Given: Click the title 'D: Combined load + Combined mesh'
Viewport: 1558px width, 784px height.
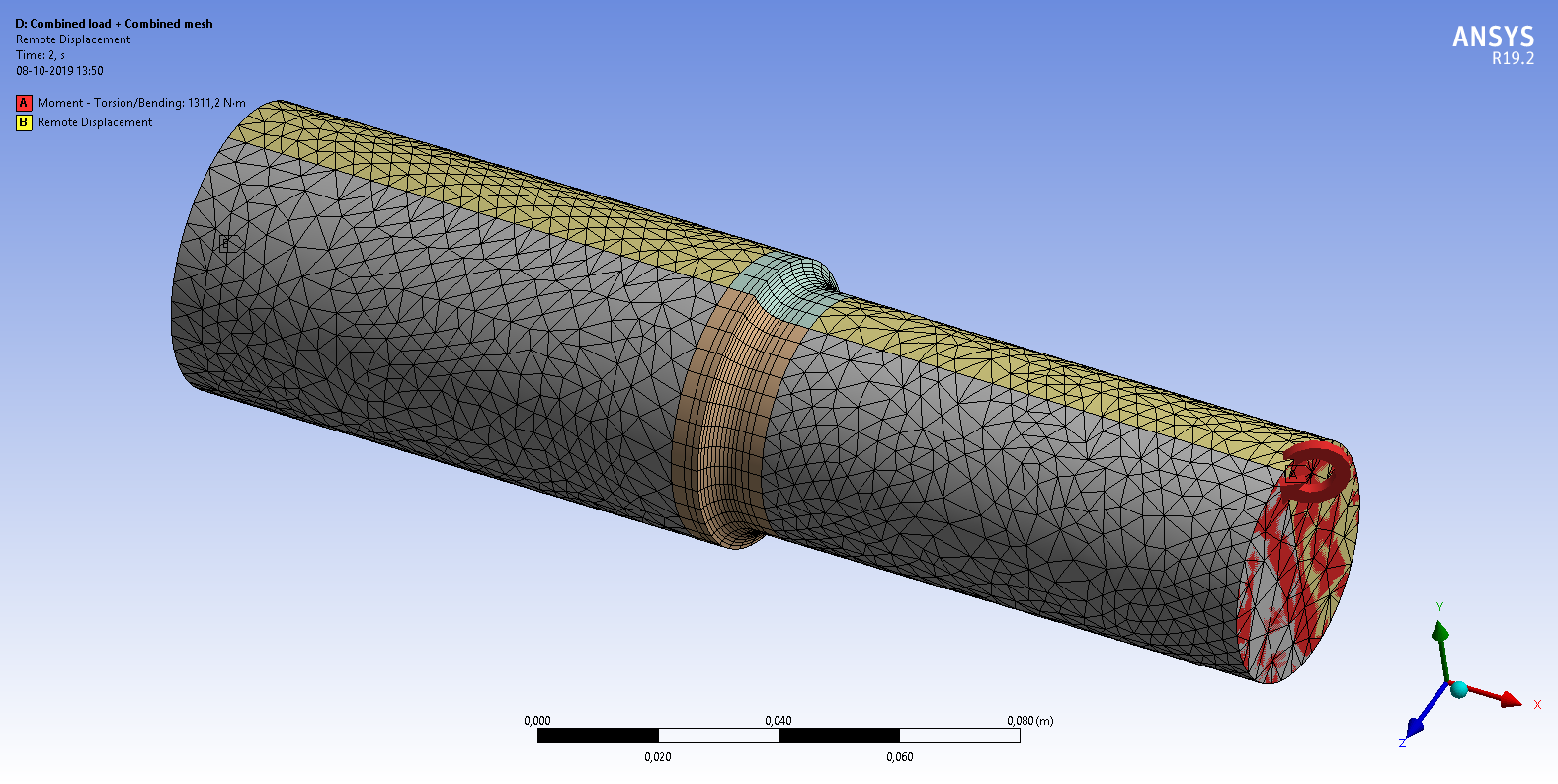Looking at the screenshot, I should click(114, 24).
